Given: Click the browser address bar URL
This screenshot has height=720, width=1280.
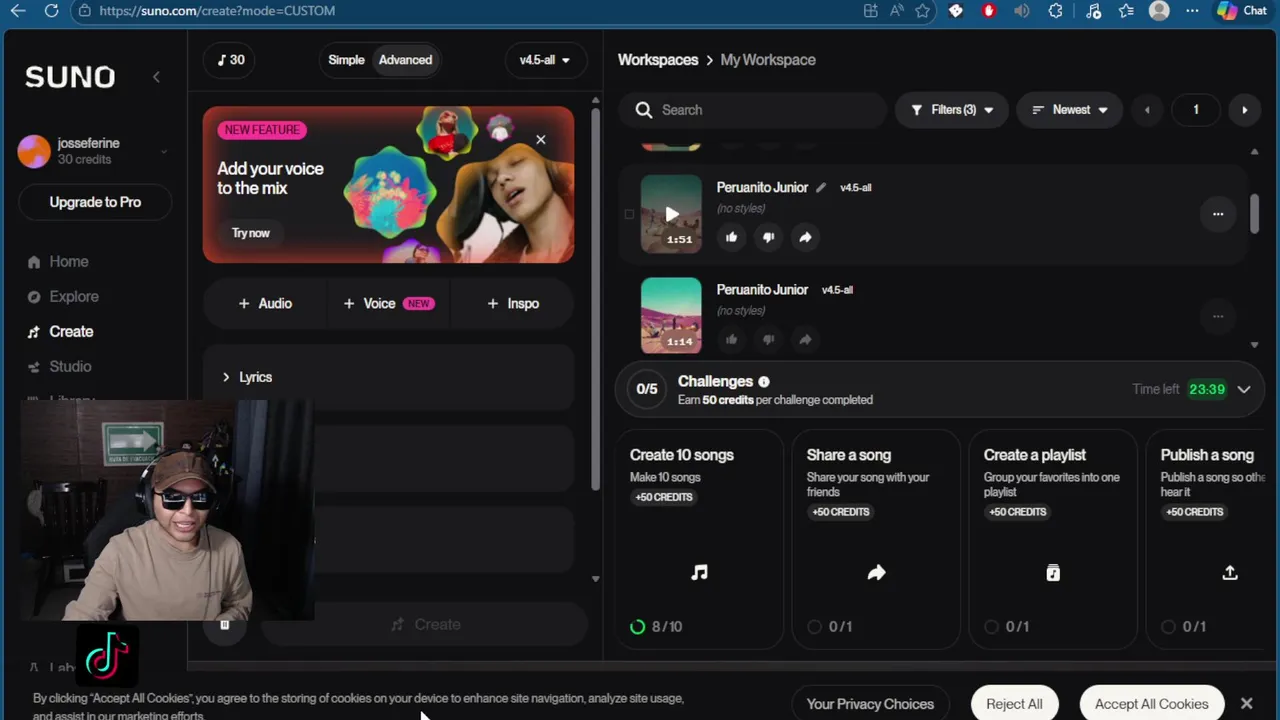Looking at the screenshot, I should pos(217,11).
